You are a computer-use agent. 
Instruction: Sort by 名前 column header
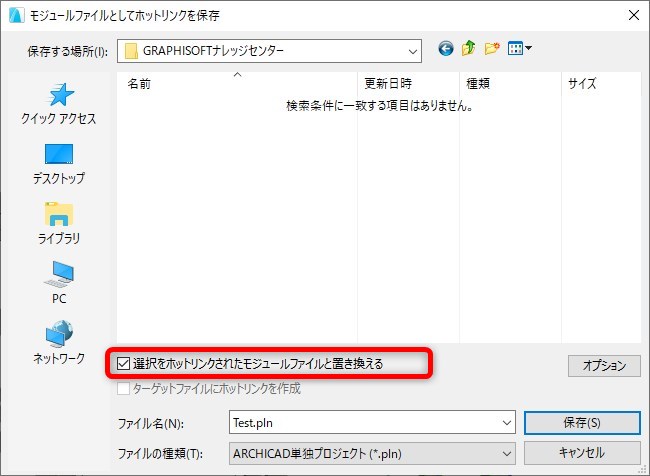point(237,84)
